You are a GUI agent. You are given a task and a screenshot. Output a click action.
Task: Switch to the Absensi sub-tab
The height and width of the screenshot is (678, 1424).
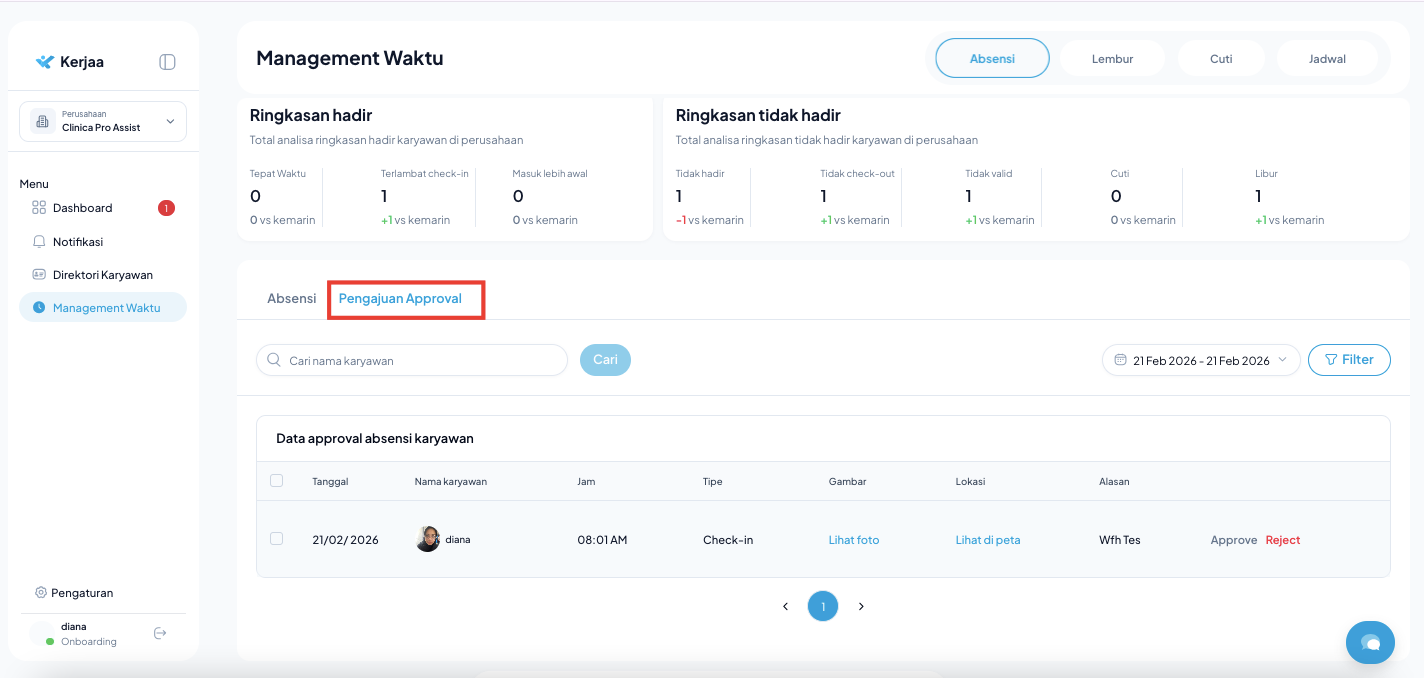pyautogui.click(x=291, y=299)
